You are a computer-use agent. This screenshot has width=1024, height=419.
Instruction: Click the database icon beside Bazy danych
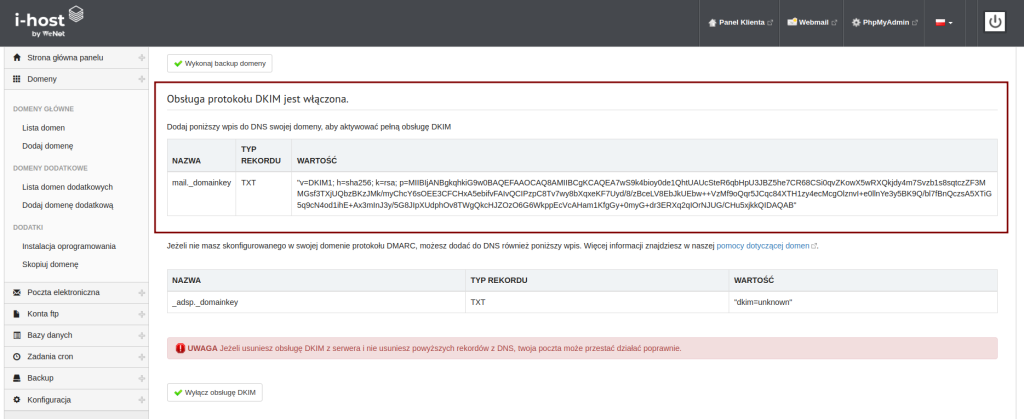(x=17, y=335)
